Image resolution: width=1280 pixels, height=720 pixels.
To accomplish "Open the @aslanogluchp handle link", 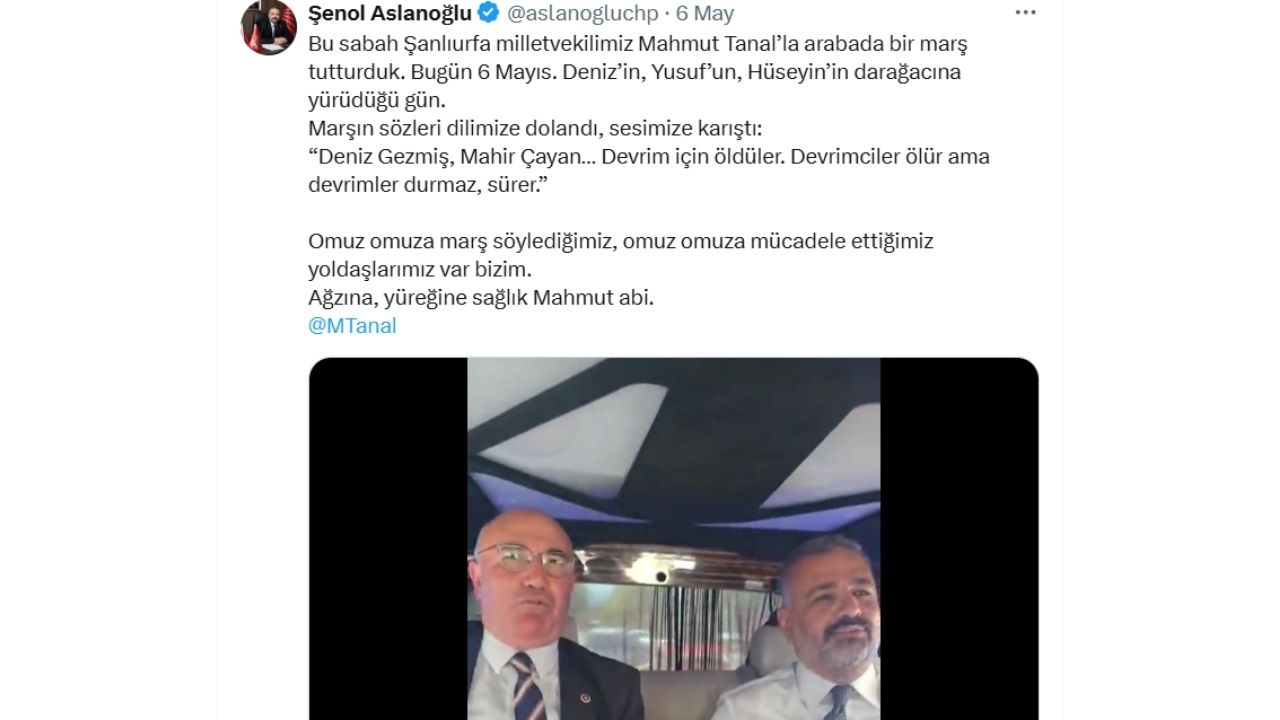I will pyautogui.click(x=582, y=13).
